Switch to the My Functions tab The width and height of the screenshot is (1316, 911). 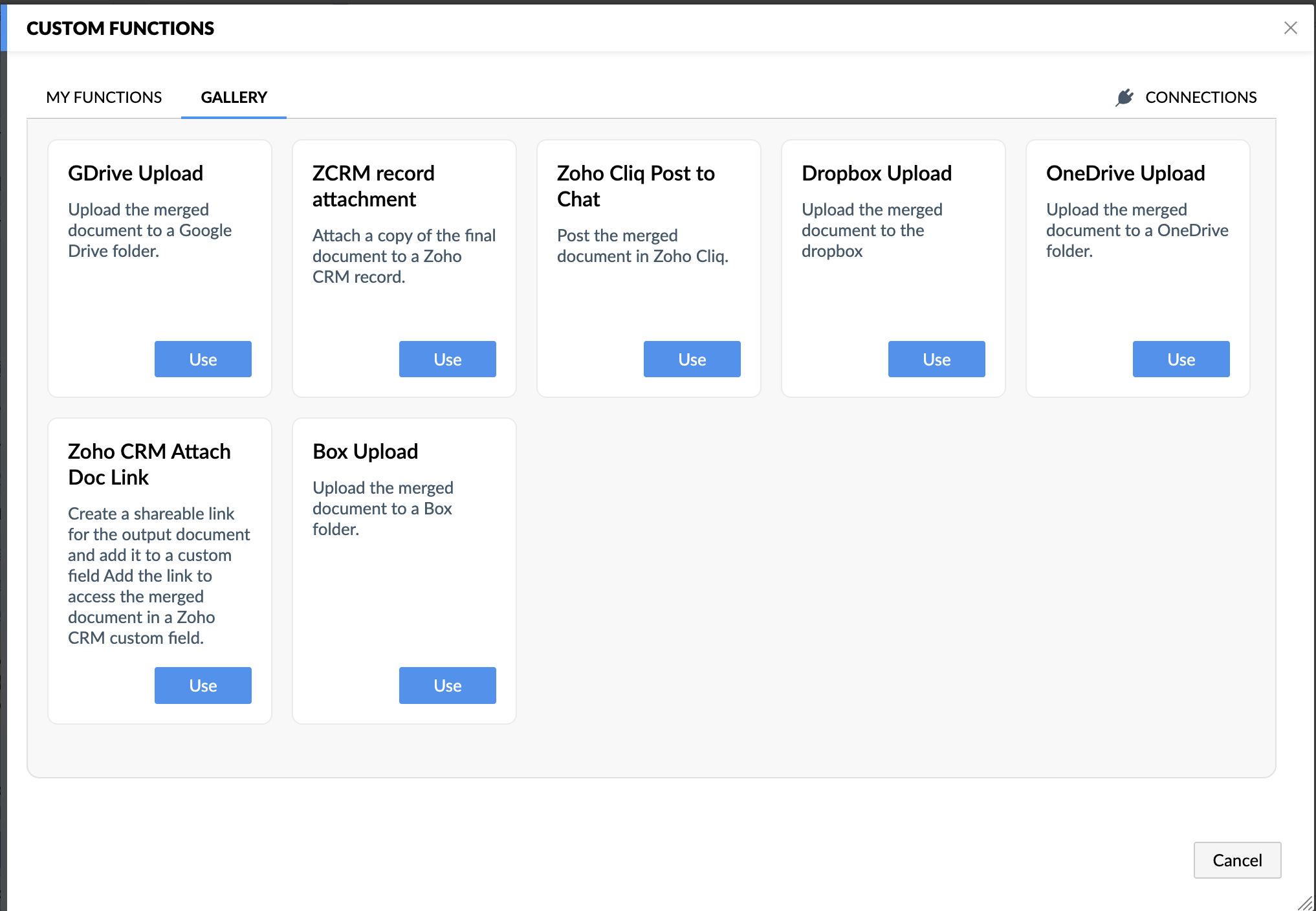point(104,97)
